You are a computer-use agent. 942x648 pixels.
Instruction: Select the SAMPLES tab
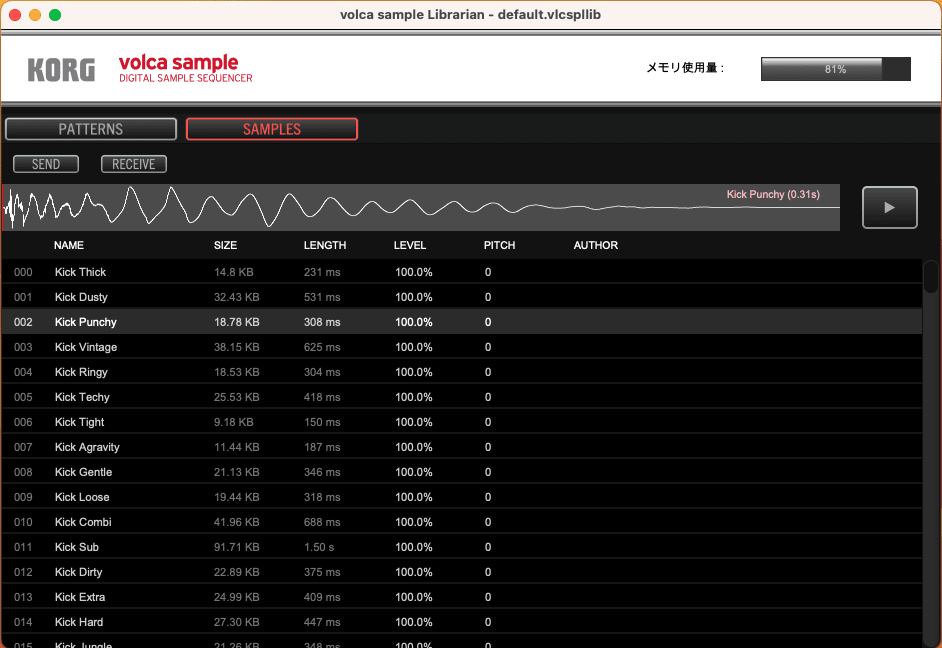[272, 129]
